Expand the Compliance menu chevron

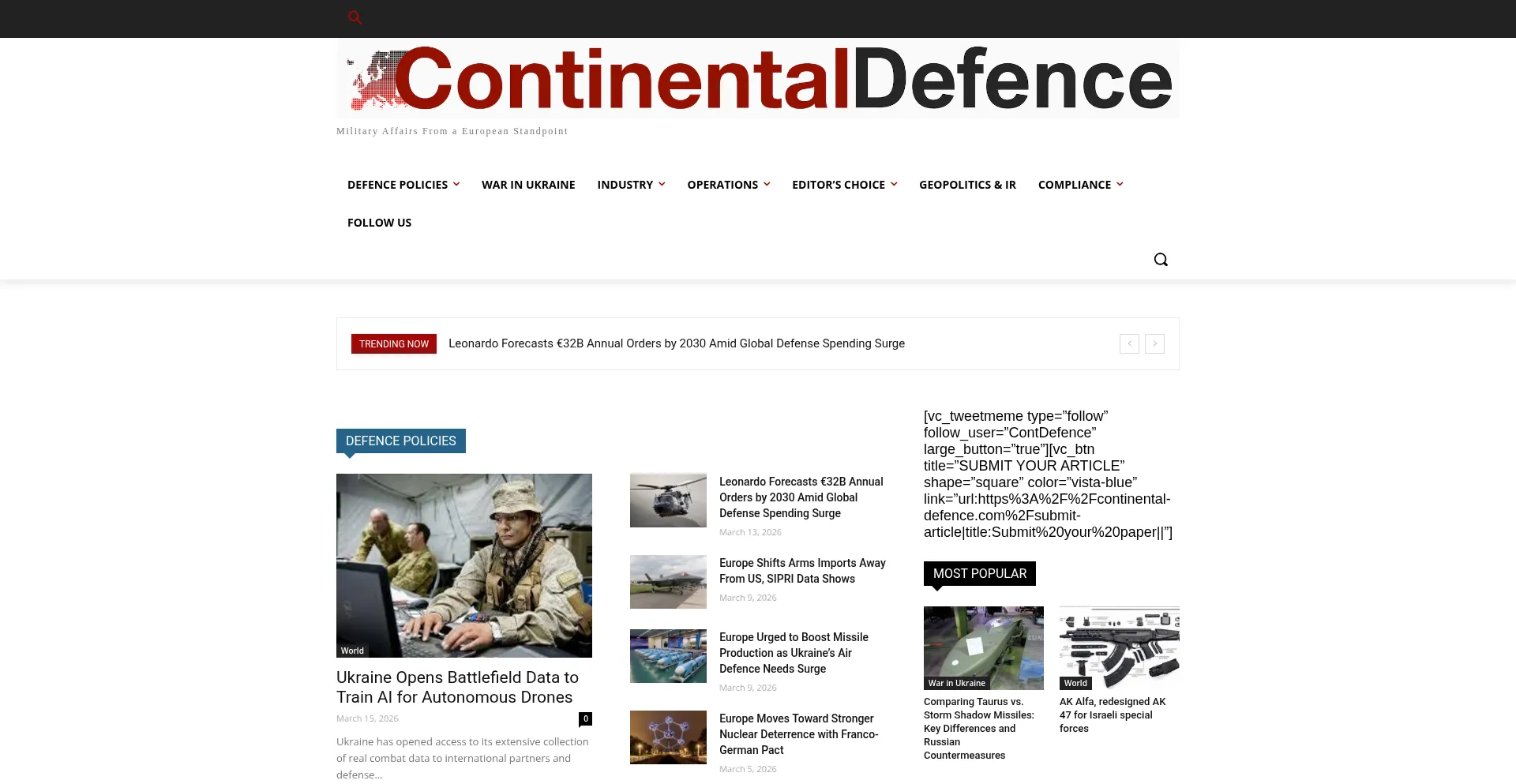[x=1120, y=184]
